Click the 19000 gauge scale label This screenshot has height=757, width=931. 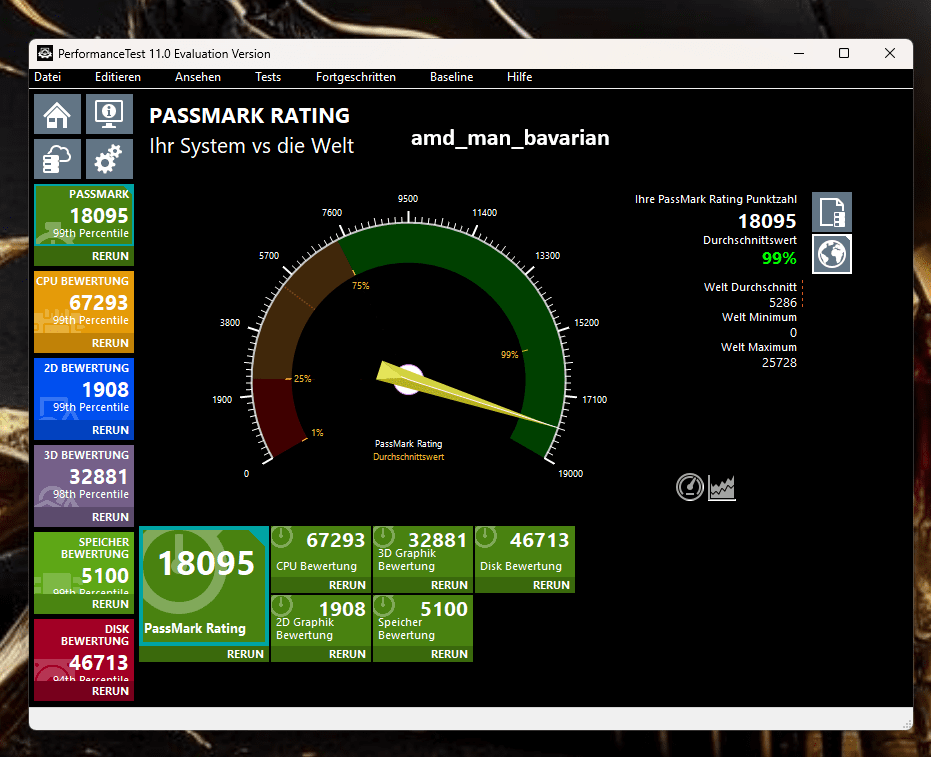pos(570,474)
